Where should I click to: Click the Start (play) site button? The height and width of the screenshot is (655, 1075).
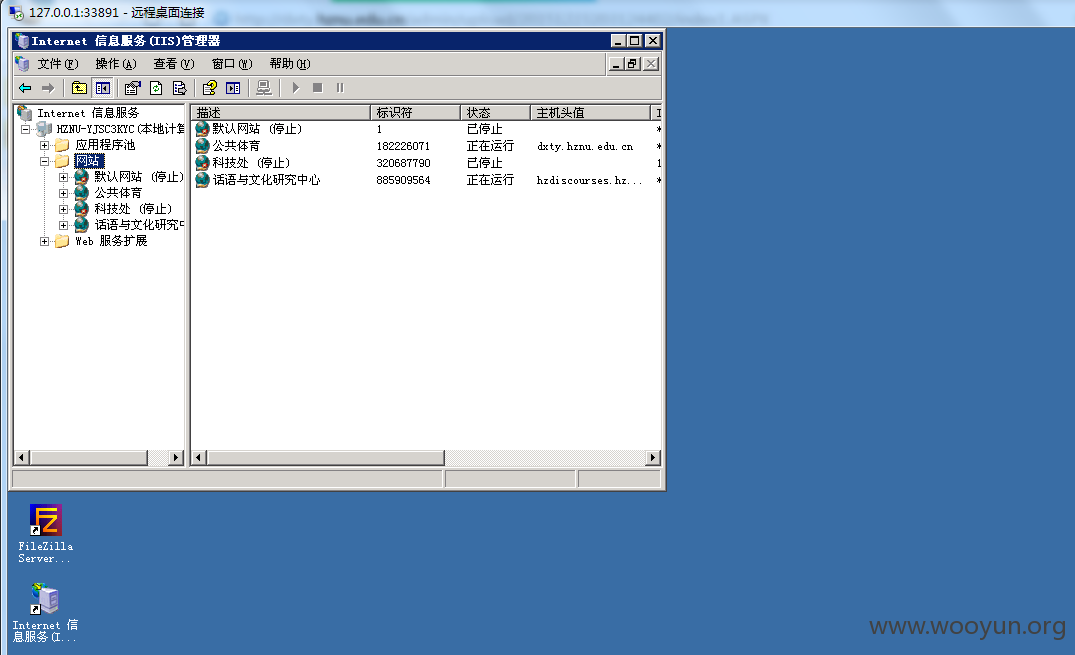pos(295,88)
